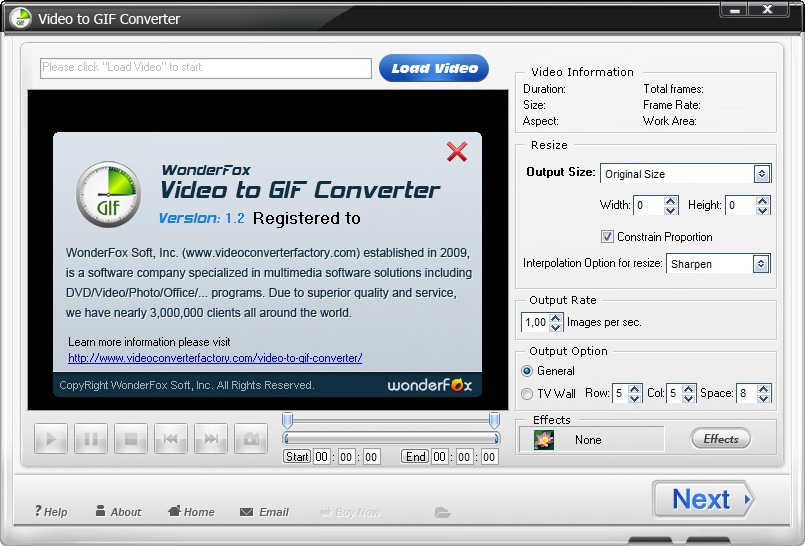Increase Space value with up arrow
805x546 pixels.
pyautogui.click(x=764, y=389)
